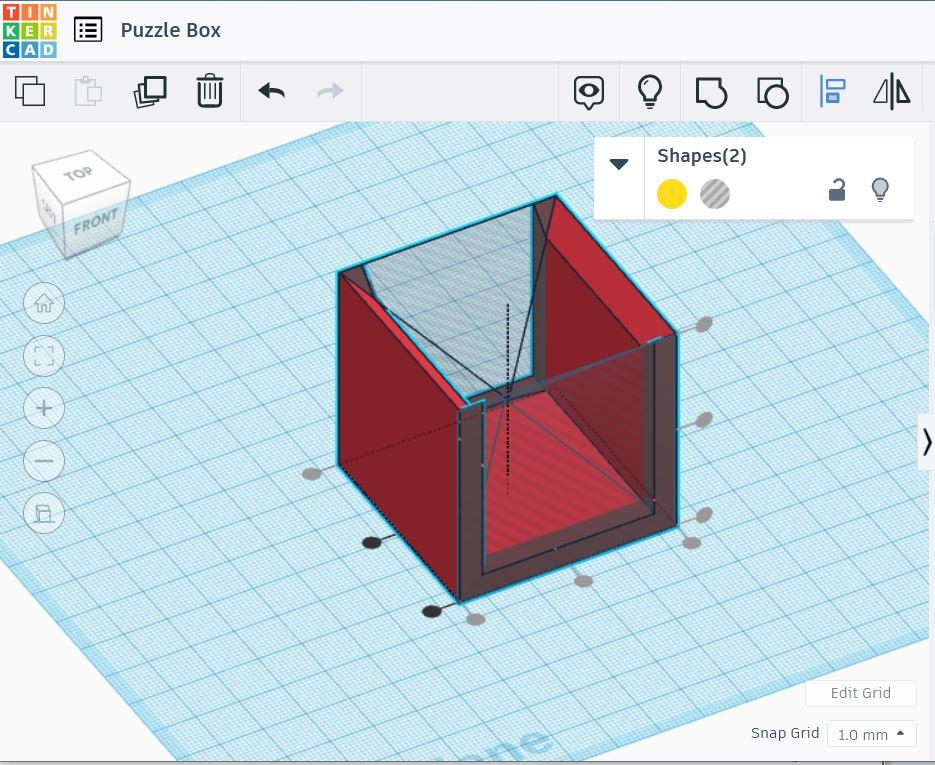Hide selected shapes via inspector lightbulb
This screenshot has height=765, width=935.
pyautogui.click(x=880, y=190)
